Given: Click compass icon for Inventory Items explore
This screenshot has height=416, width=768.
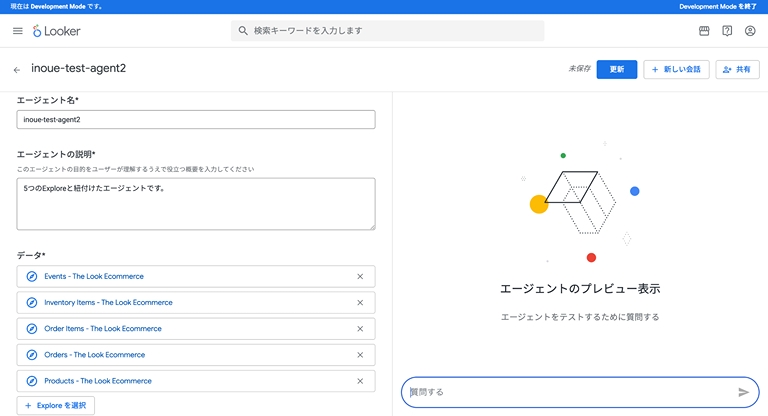Looking at the screenshot, I should point(32,302).
